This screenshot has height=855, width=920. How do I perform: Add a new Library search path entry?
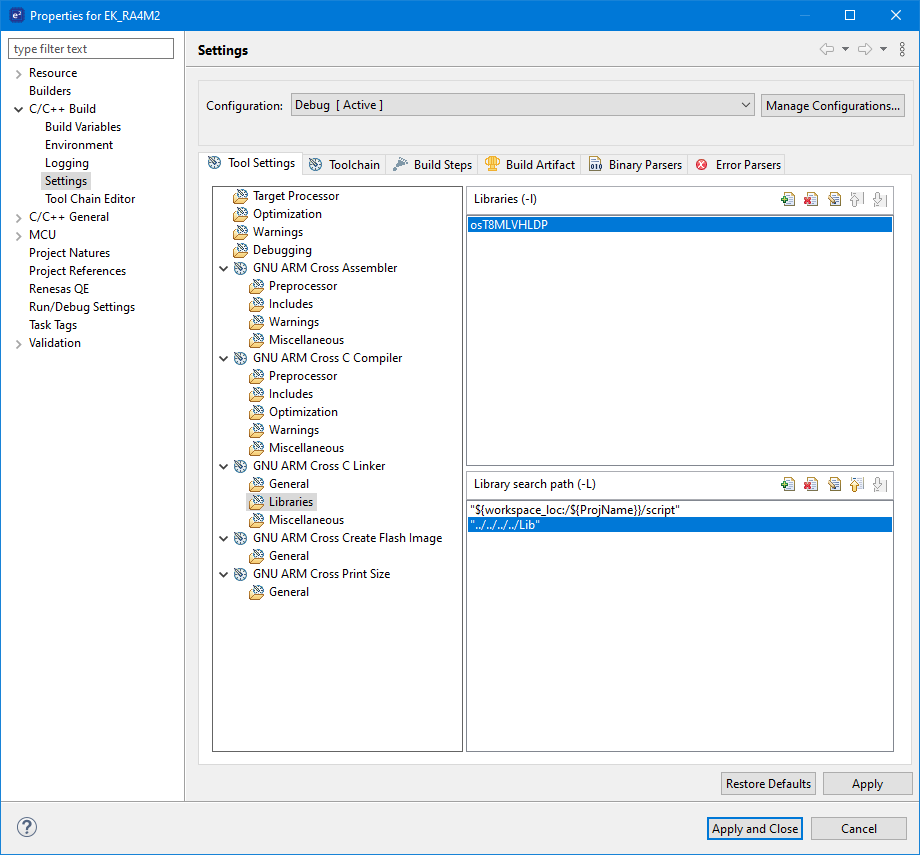(788, 485)
